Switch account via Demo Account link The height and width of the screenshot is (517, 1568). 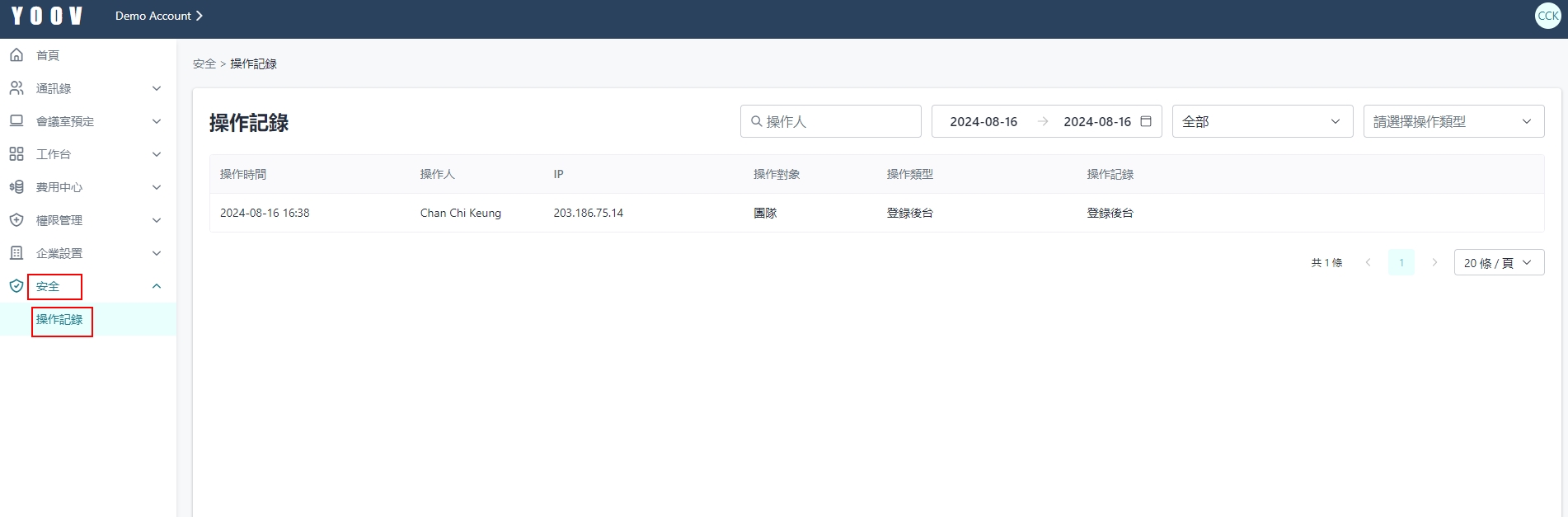pos(158,16)
